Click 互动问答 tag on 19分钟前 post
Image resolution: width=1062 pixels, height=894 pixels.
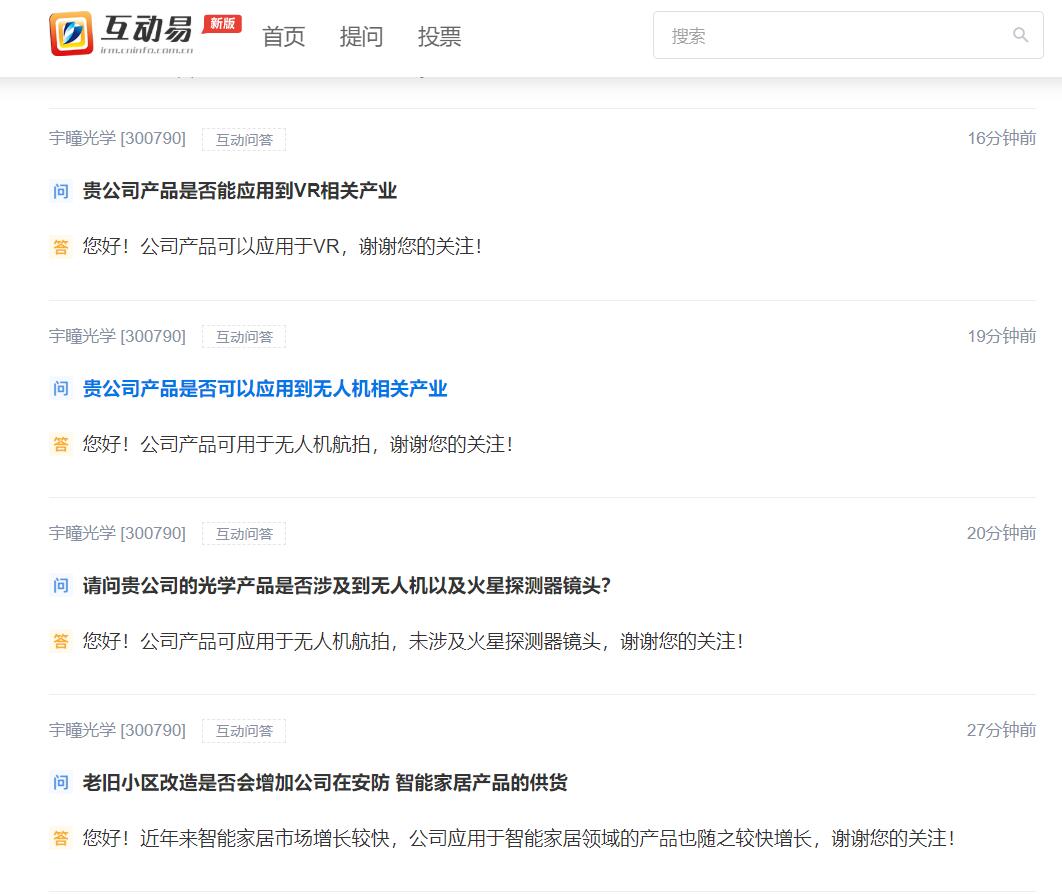pos(244,337)
